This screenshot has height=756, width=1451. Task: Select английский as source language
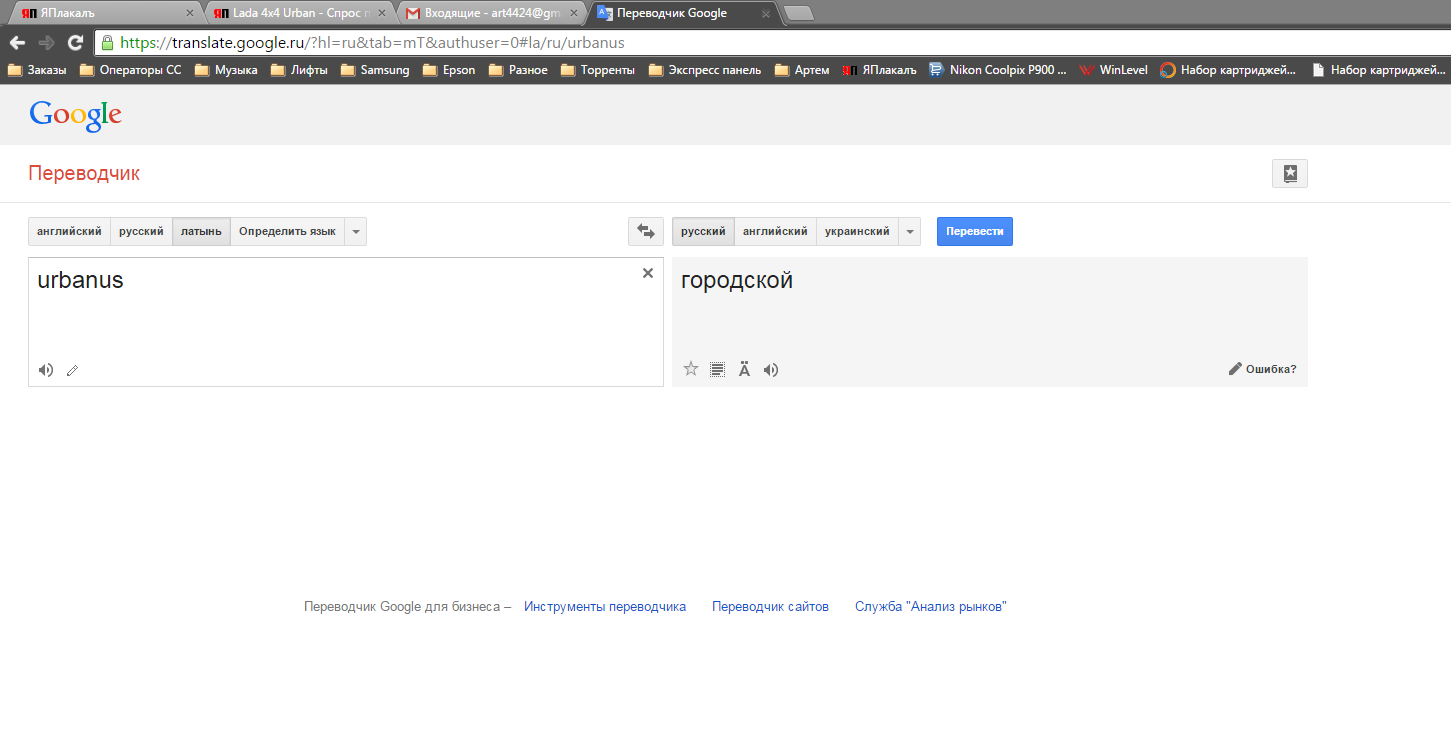(x=69, y=232)
